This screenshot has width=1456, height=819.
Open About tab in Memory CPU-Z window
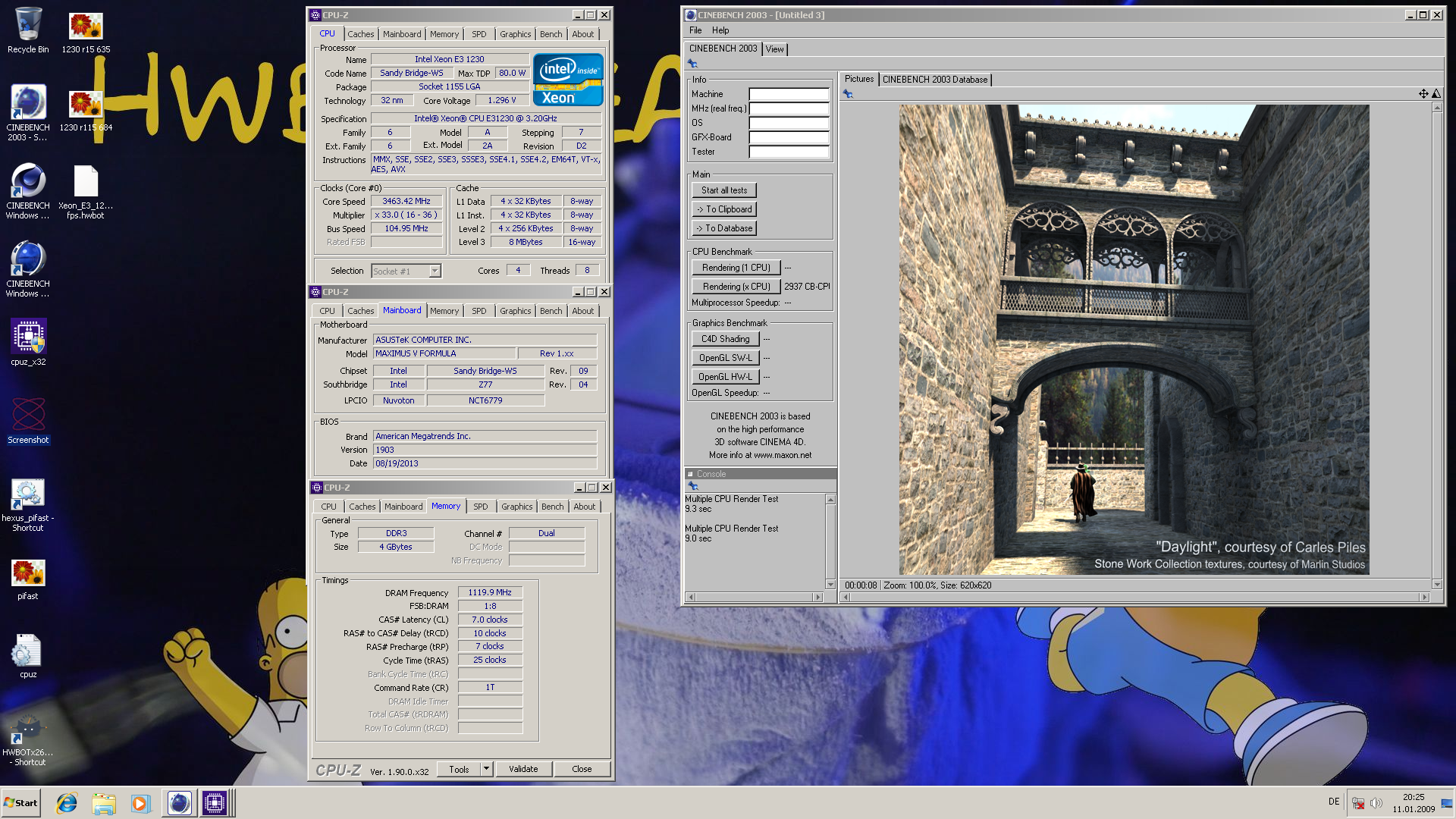click(585, 507)
